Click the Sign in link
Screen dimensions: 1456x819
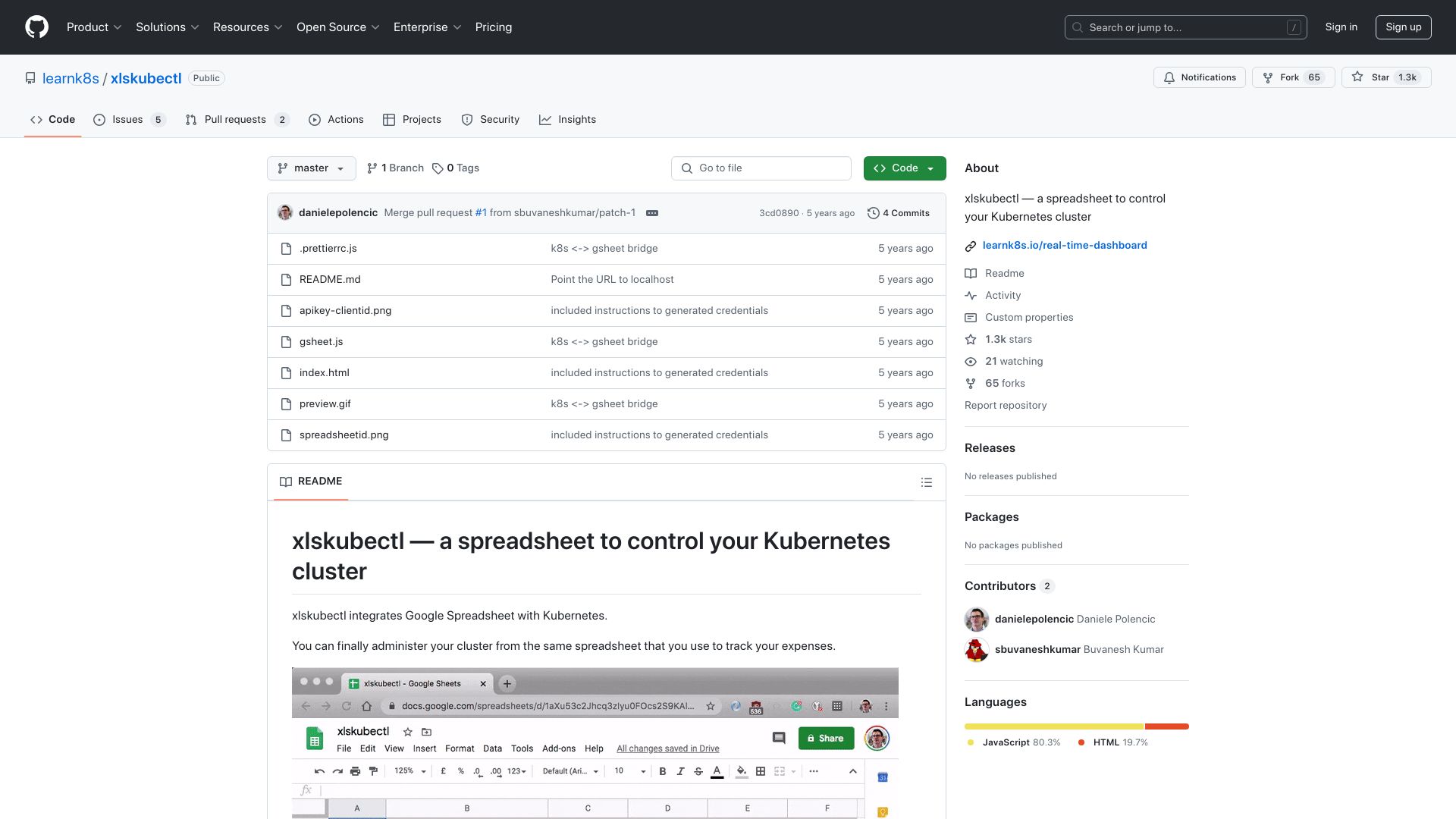point(1341,27)
